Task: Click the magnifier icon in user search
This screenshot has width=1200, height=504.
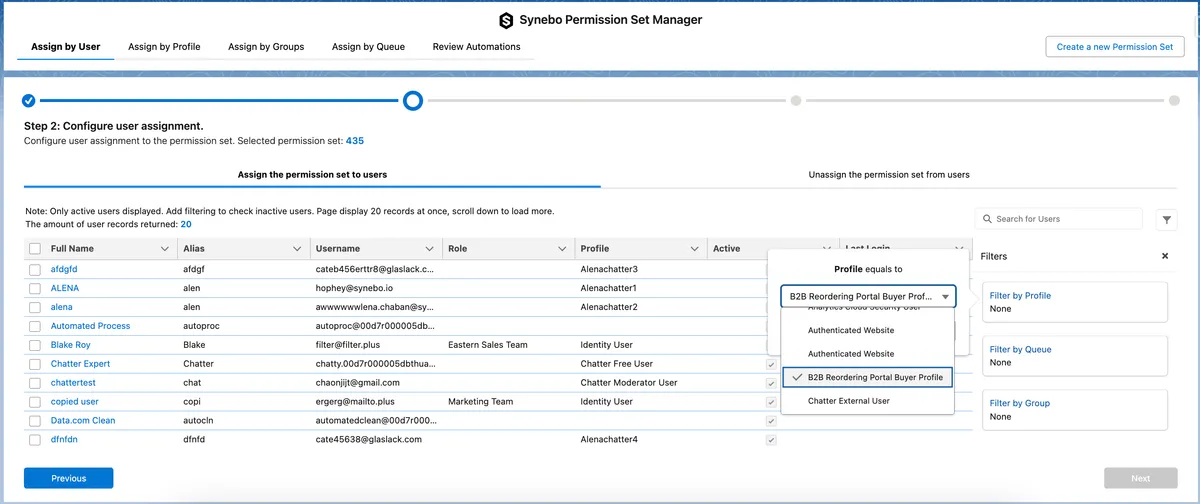Action: click(x=988, y=219)
